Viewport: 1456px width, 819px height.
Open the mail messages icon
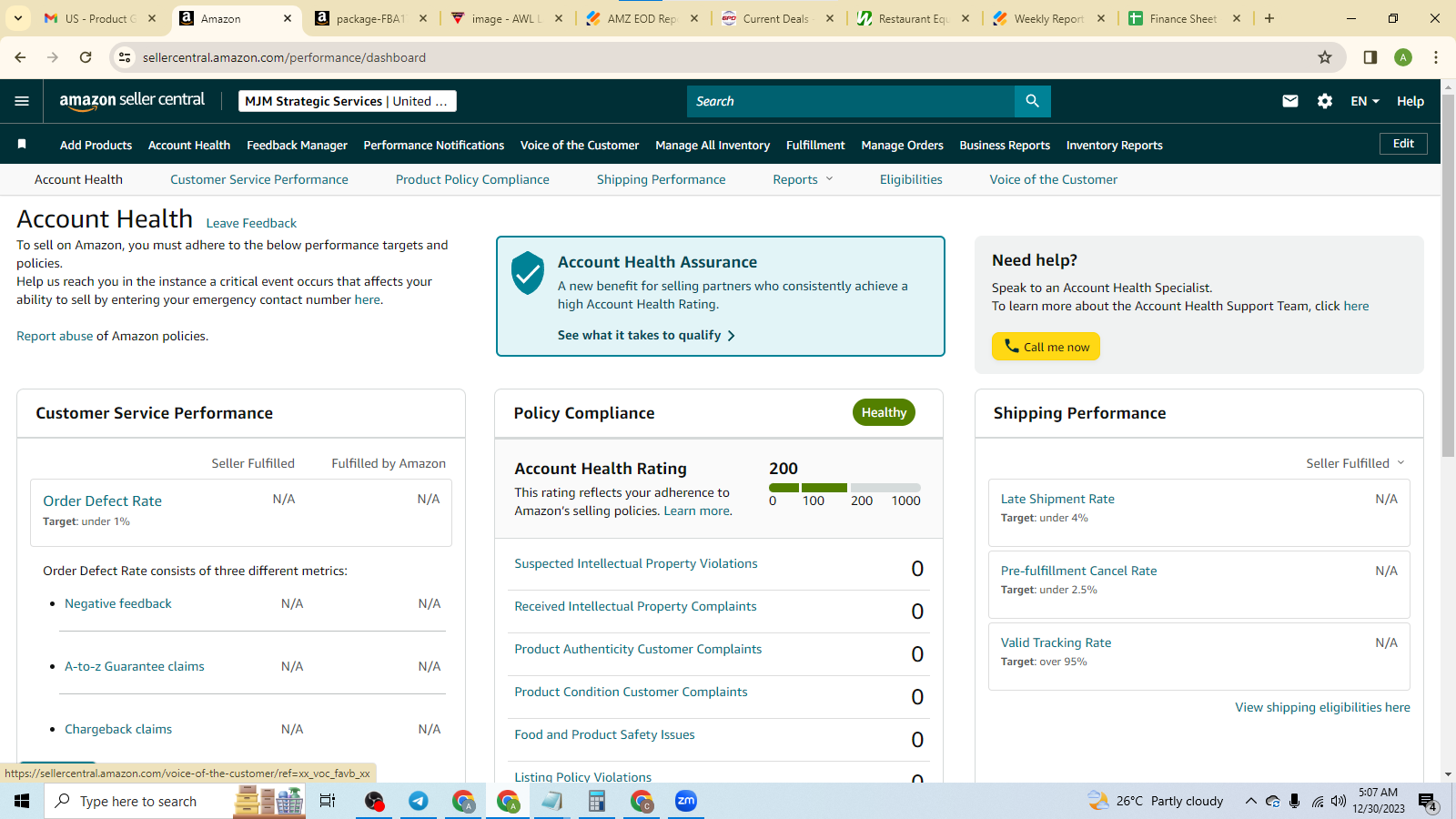1290,101
